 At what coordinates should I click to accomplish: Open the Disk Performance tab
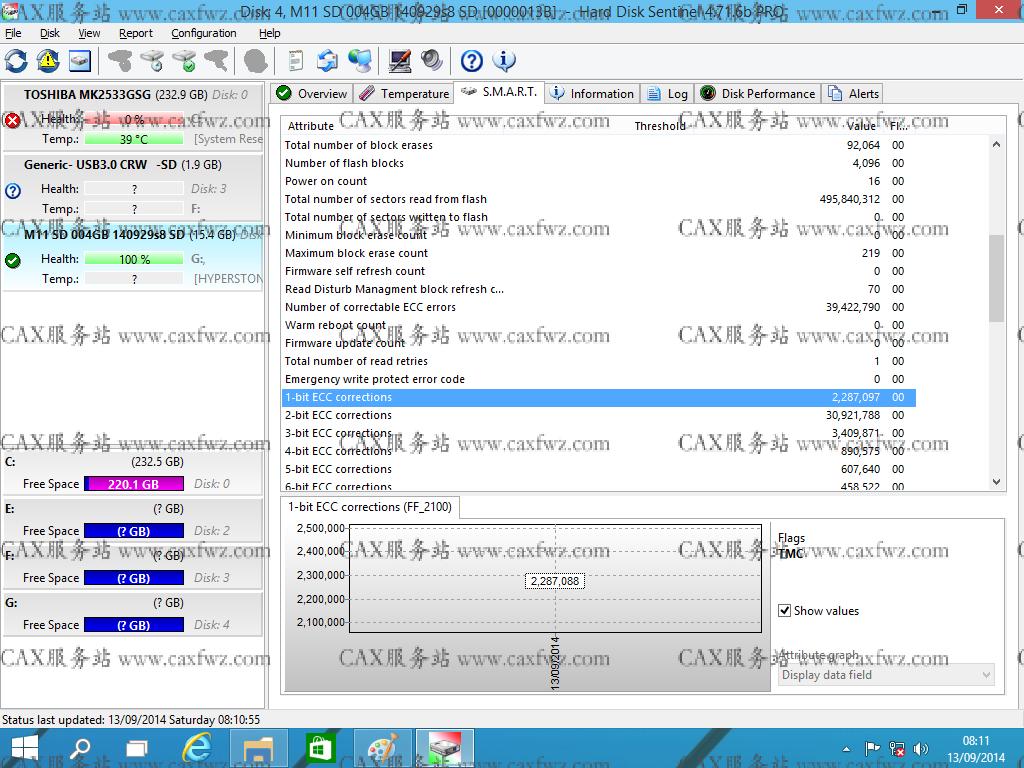[758, 93]
